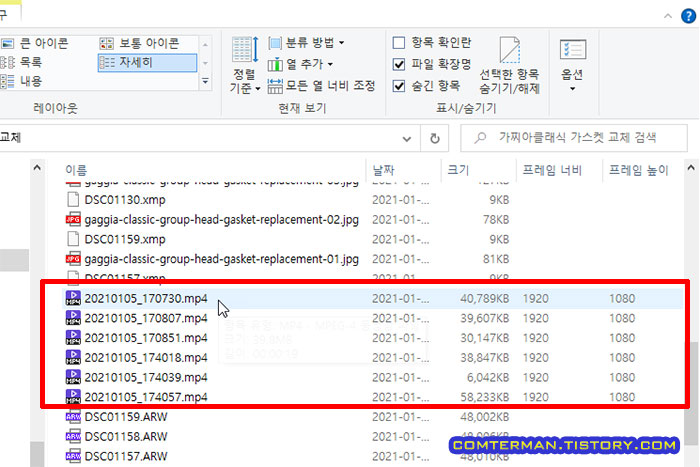700x467 pixels.
Task: Click ARW icon of DSC01158.ARW
Action: (x=73, y=436)
